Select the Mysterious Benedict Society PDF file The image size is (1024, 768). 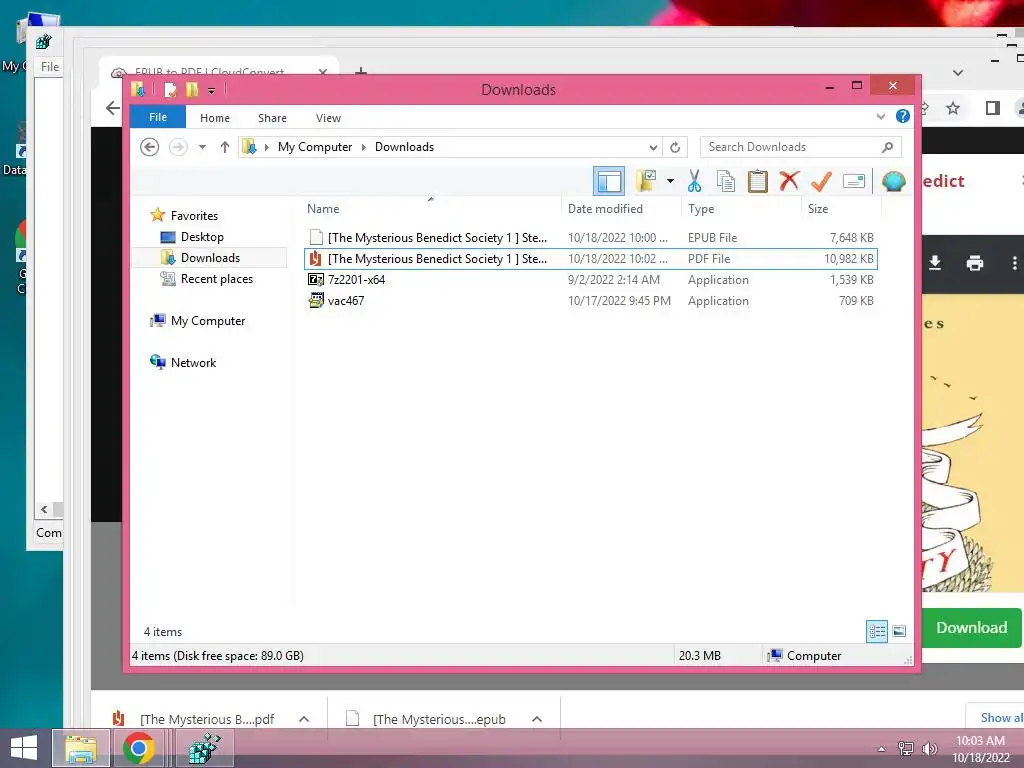(x=590, y=259)
